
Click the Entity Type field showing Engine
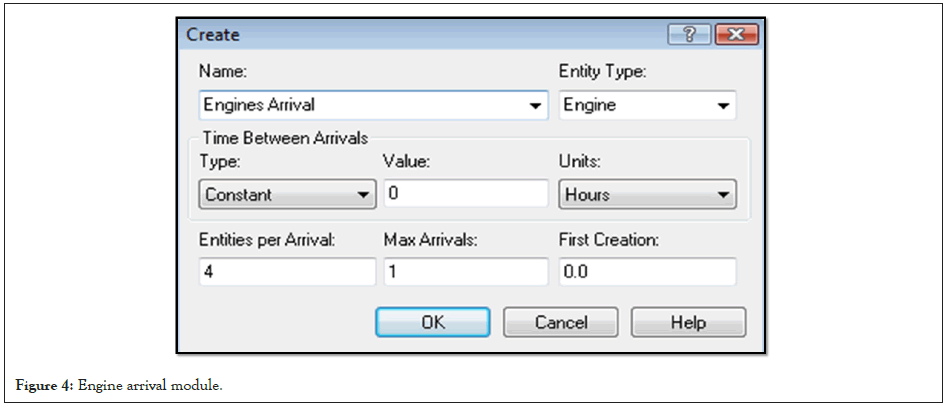[x=633, y=105]
